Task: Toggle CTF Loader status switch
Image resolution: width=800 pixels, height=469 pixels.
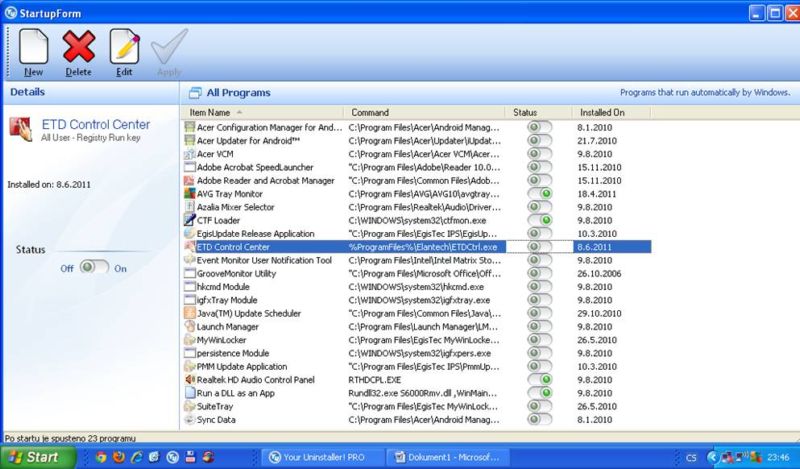Action: [x=540, y=220]
